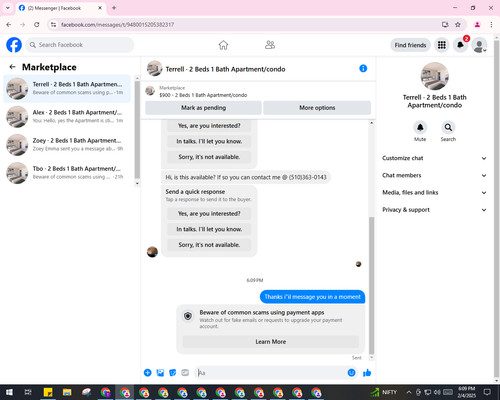500x400 pixels.
Task: Open conversation information icon
Action: [x=363, y=68]
